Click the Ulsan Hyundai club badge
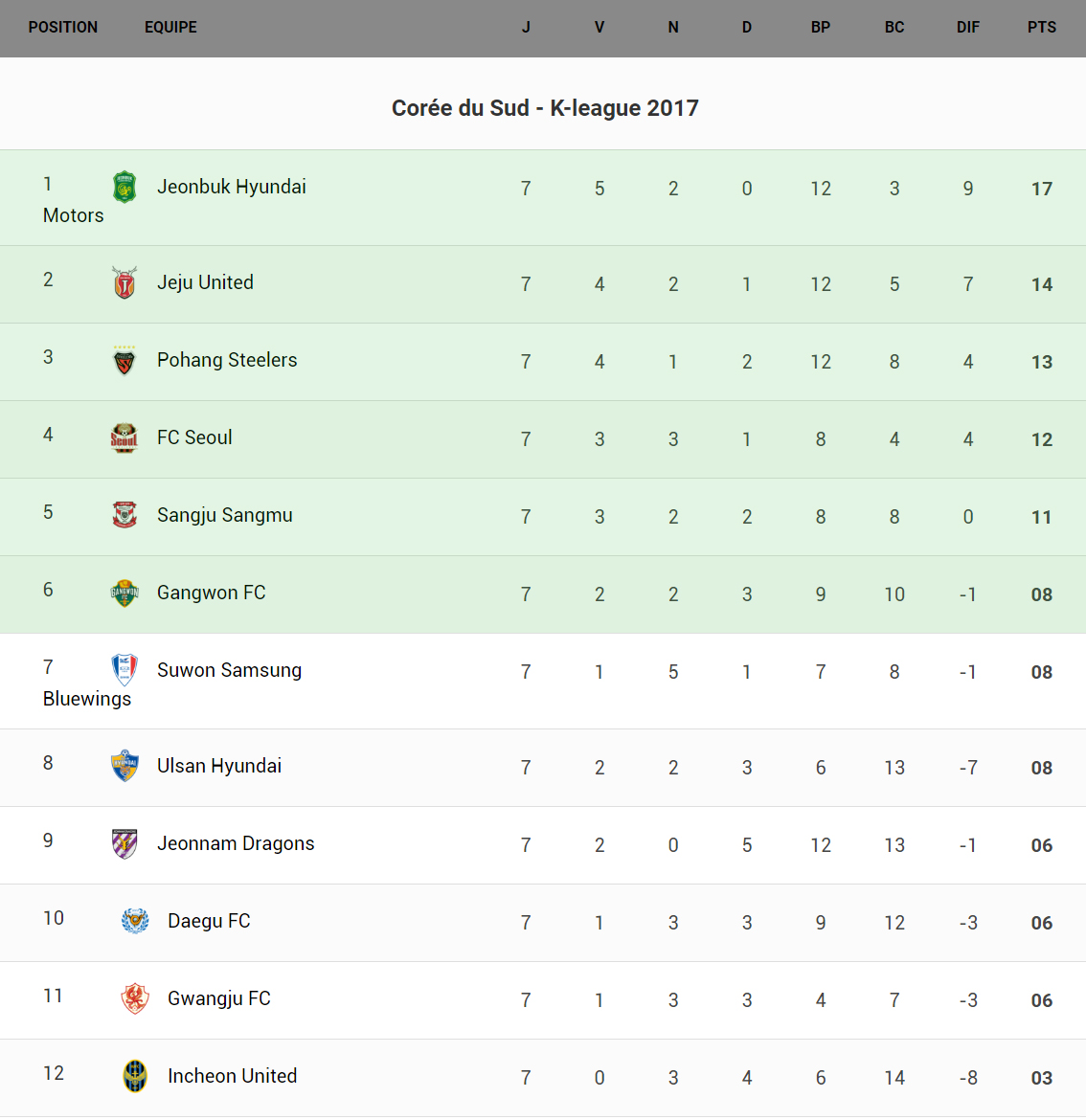This screenshot has width=1086, height=1120. [124, 766]
